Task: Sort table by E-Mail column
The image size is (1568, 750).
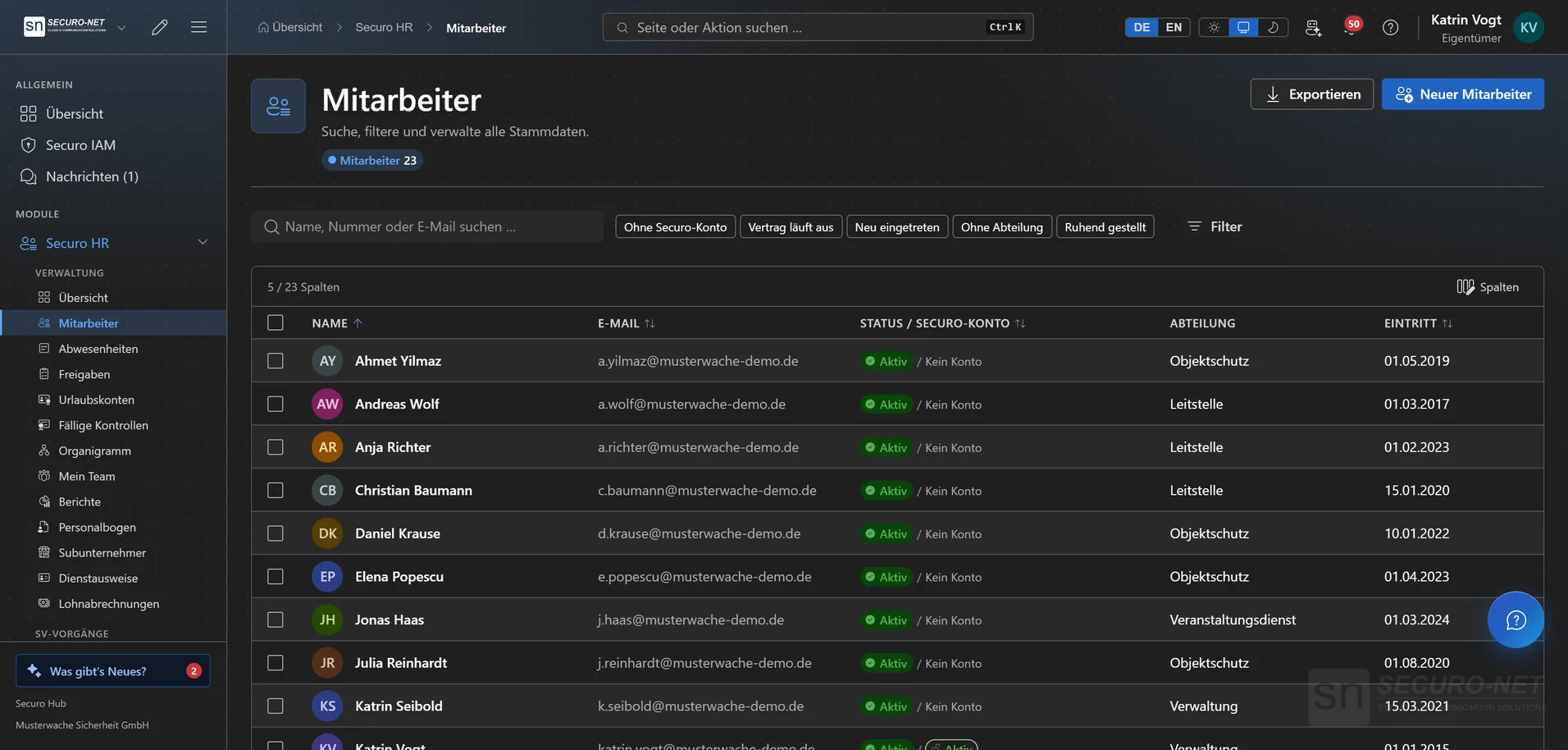Action: 627,323
